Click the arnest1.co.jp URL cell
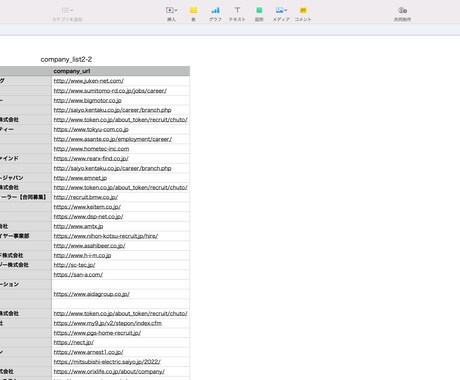460x380 pixels. pyautogui.click(x=121, y=352)
